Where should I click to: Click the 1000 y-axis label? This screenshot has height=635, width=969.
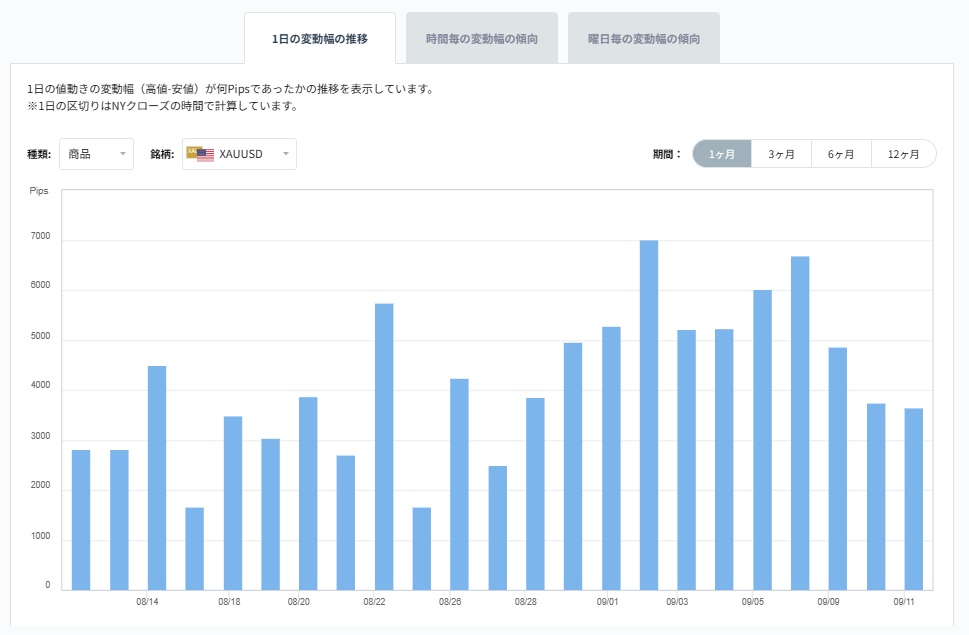(x=40, y=536)
